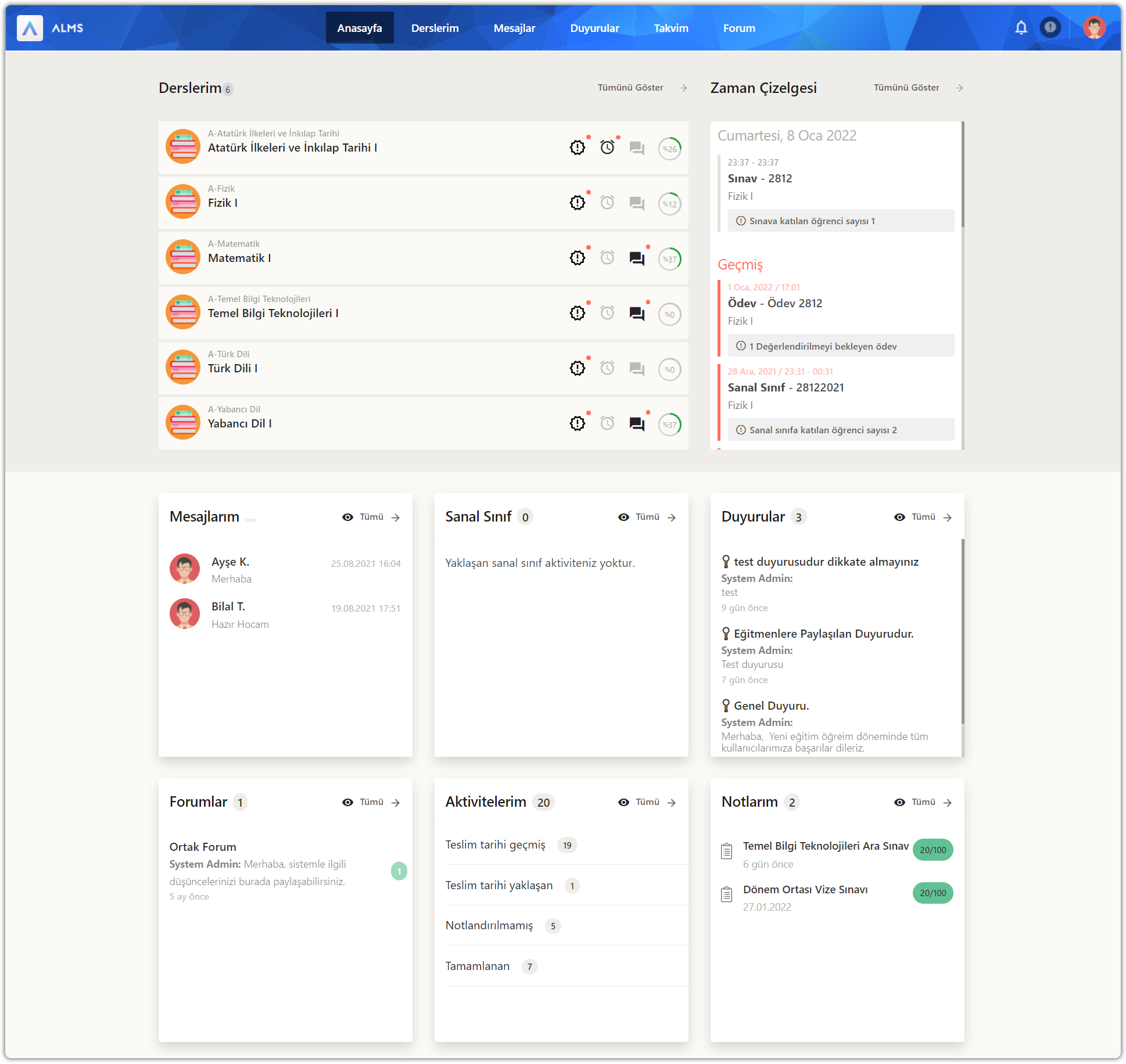
Task: Click chat icon on Yabancı Dil I row
Action: point(637,424)
